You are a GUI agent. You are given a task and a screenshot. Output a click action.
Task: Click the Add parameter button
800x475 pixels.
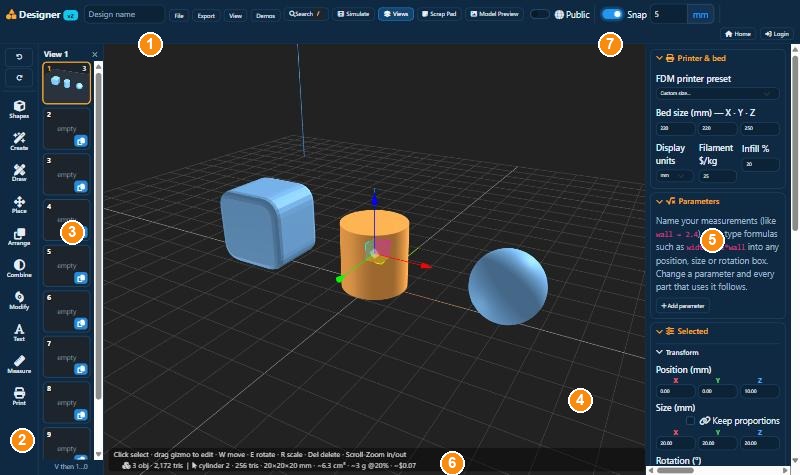pyautogui.click(x=682, y=306)
